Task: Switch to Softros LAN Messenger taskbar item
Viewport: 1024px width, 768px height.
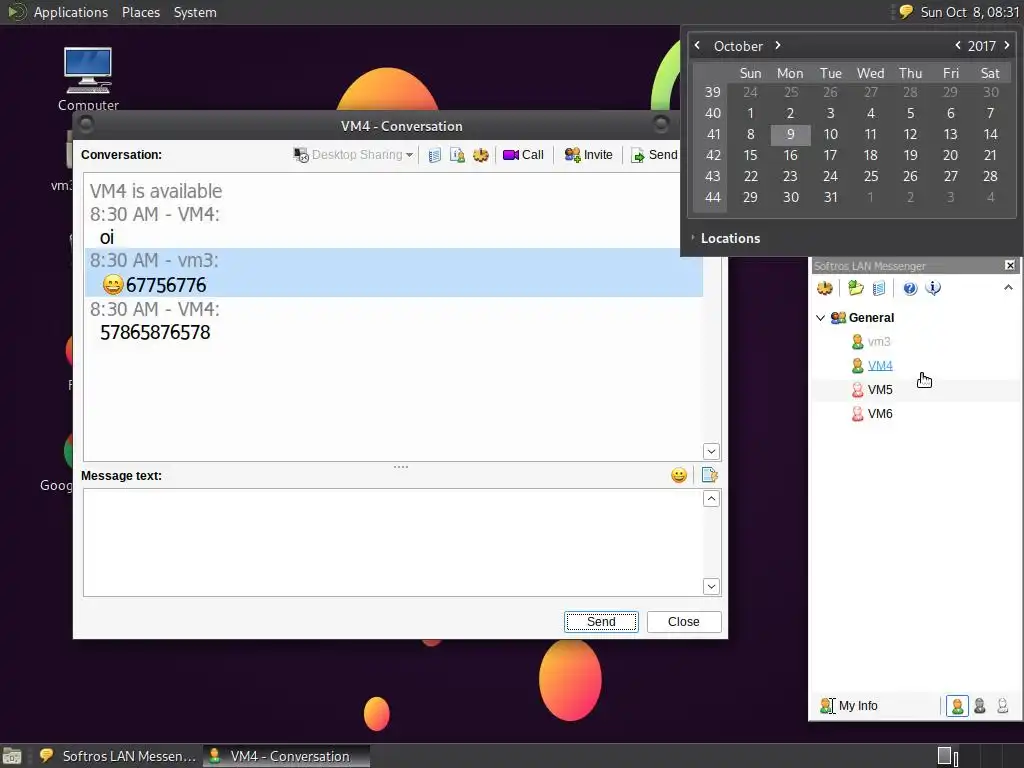Action: [x=118, y=756]
